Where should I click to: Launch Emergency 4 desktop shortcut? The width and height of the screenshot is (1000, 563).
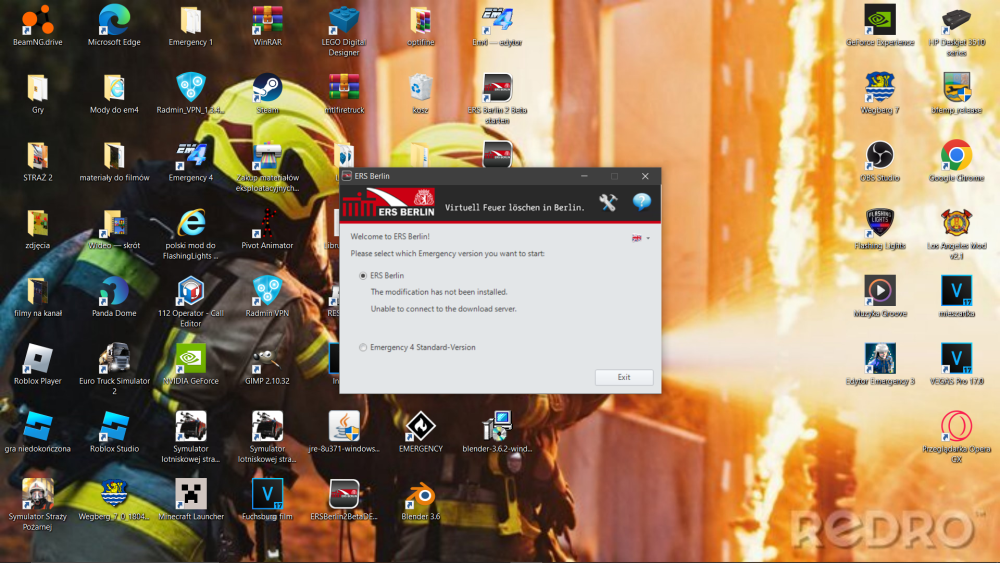click(191, 162)
